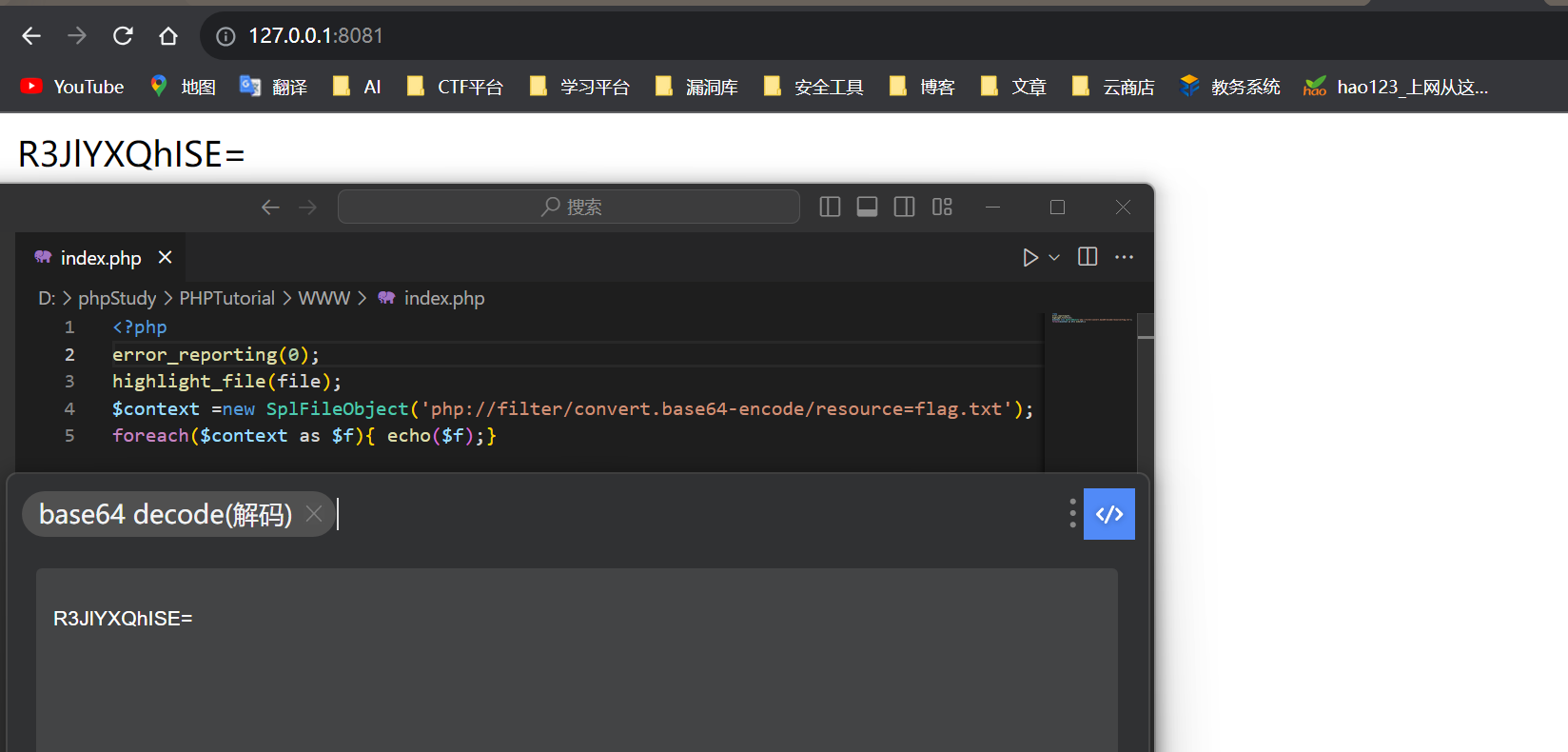
Task: Reload the browser page
Action: click(x=123, y=36)
